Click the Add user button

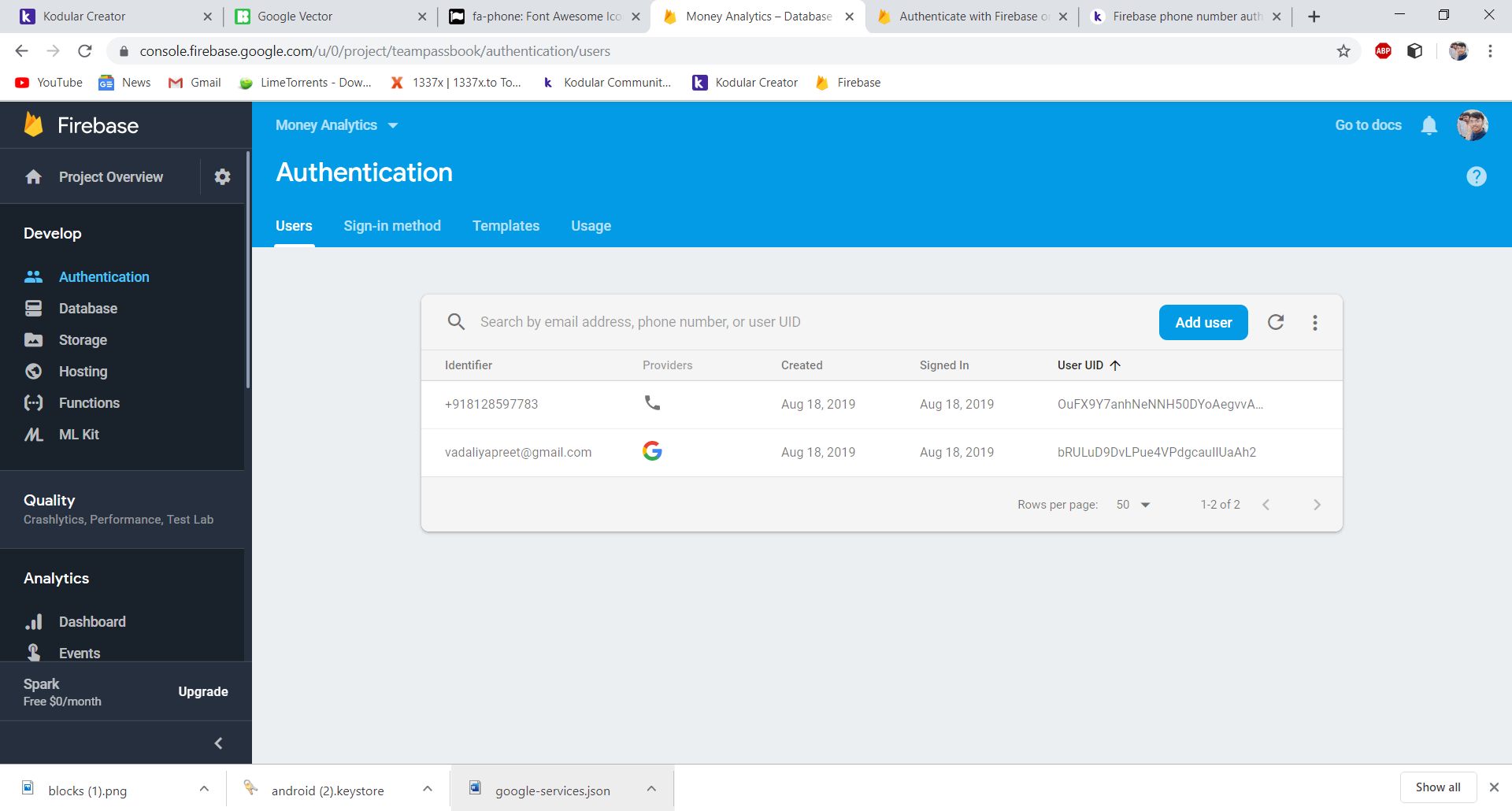click(1203, 322)
